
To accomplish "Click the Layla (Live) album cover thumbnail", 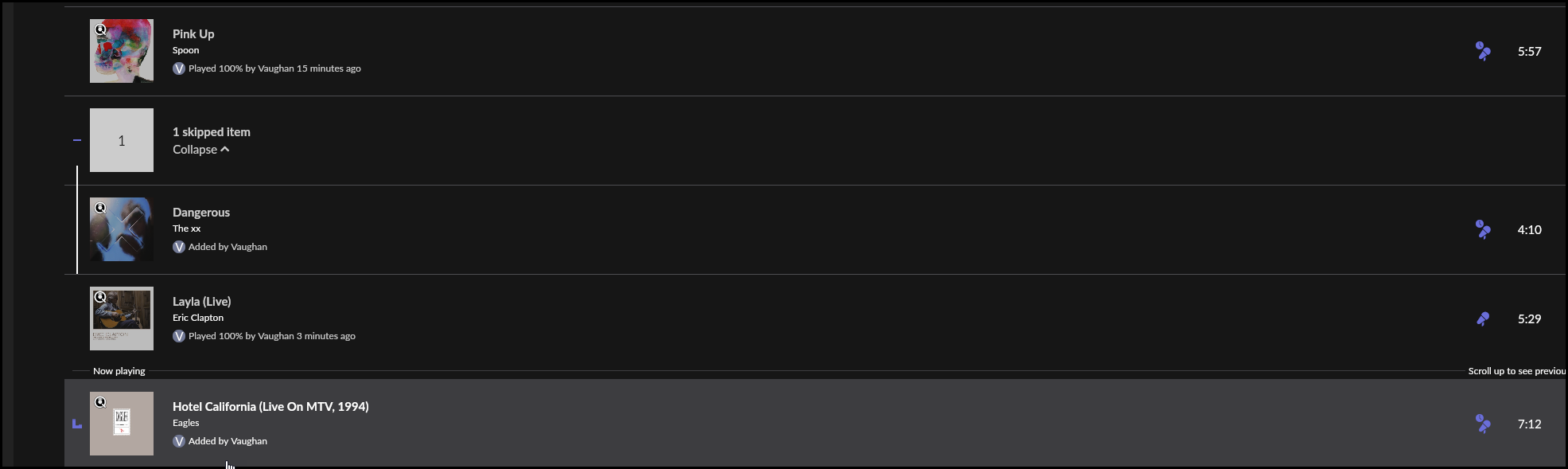I will pos(122,319).
